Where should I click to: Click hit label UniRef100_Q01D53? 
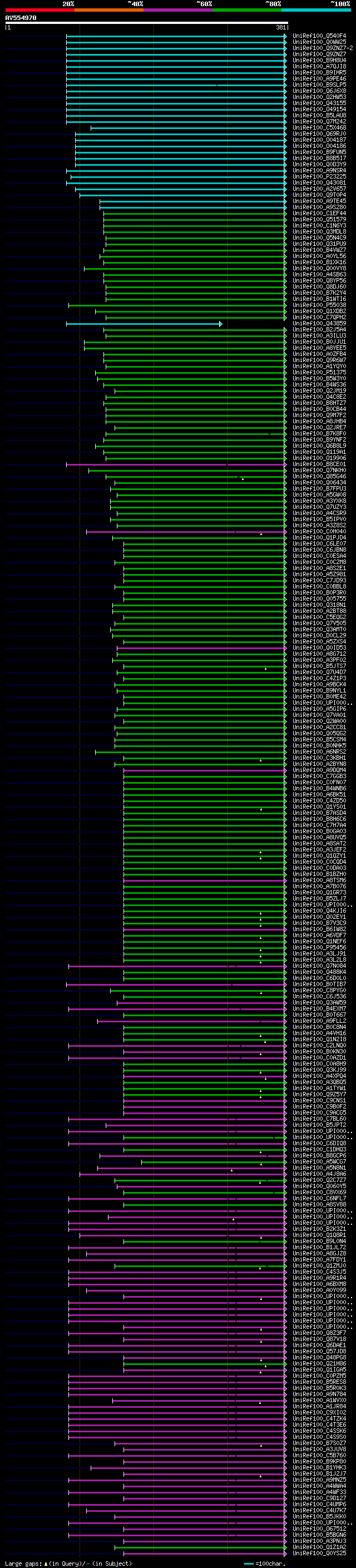pos(319,647)
